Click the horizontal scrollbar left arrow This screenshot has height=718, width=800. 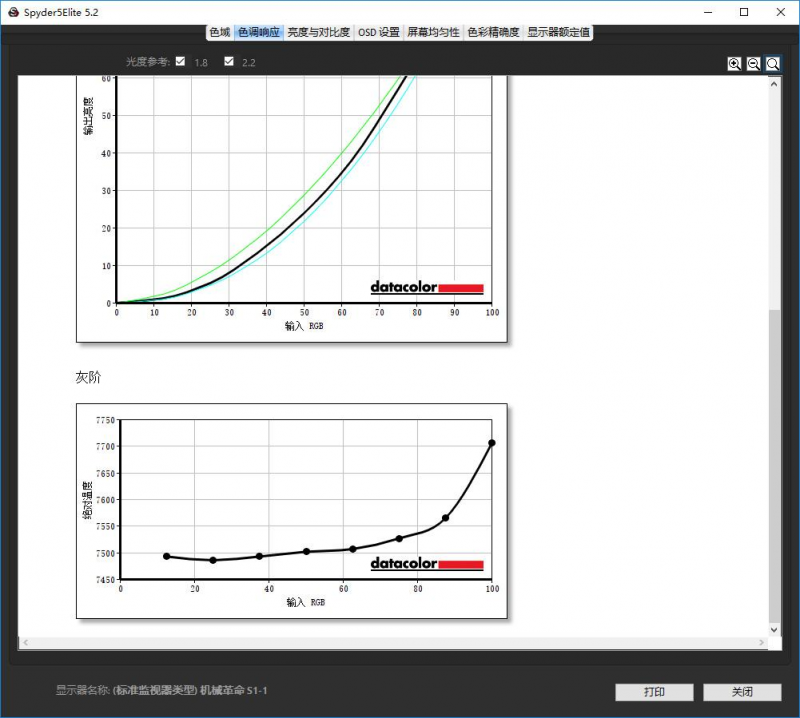pos(25,641)
